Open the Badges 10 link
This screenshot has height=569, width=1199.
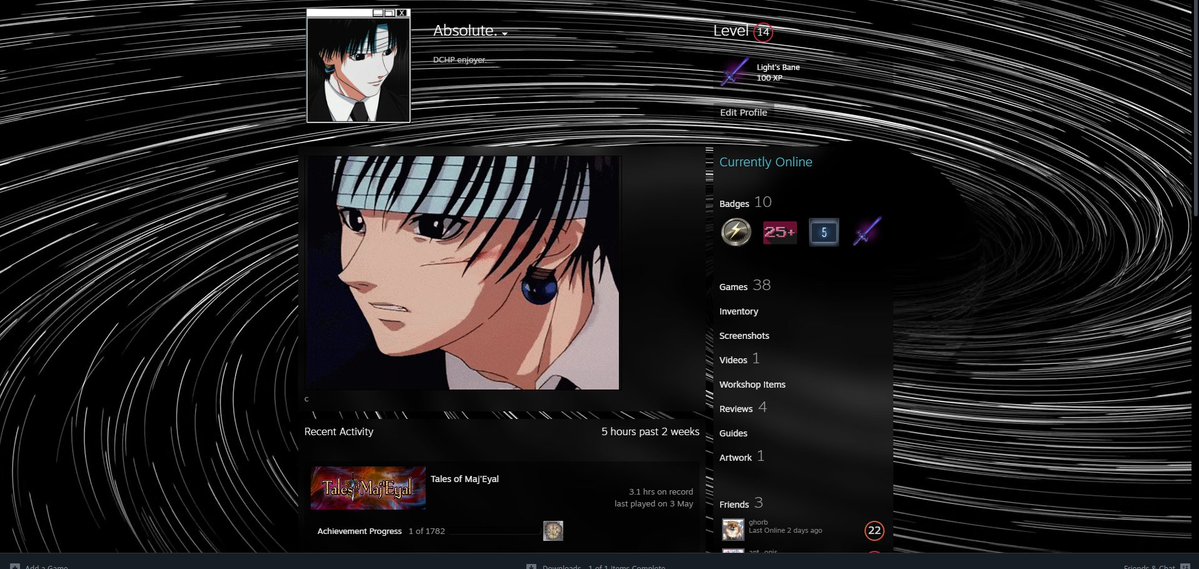[x=746, y=203]
